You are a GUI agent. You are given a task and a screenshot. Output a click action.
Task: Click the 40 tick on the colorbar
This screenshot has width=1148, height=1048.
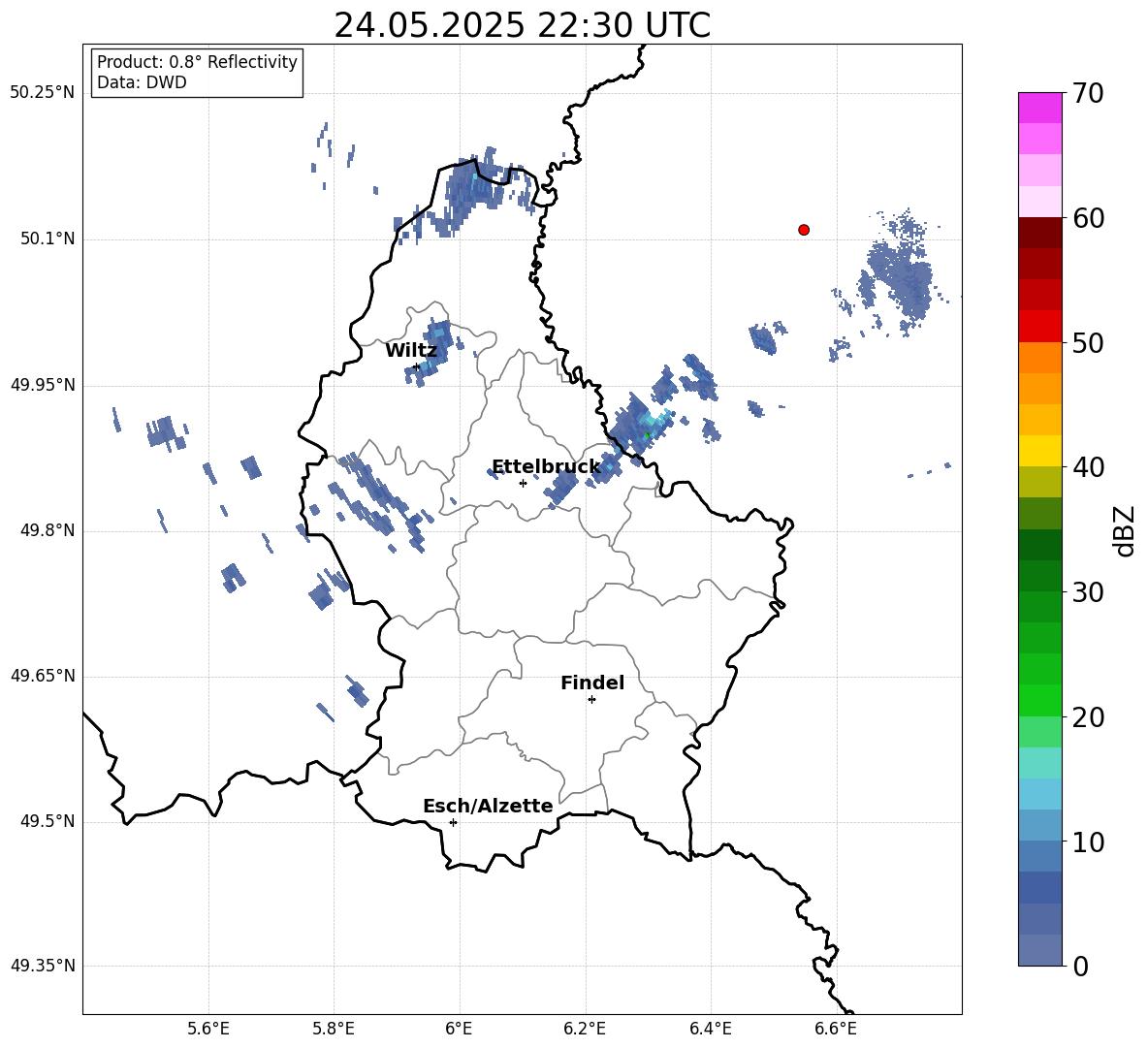pyautogui.click(x=1088, y=467)
